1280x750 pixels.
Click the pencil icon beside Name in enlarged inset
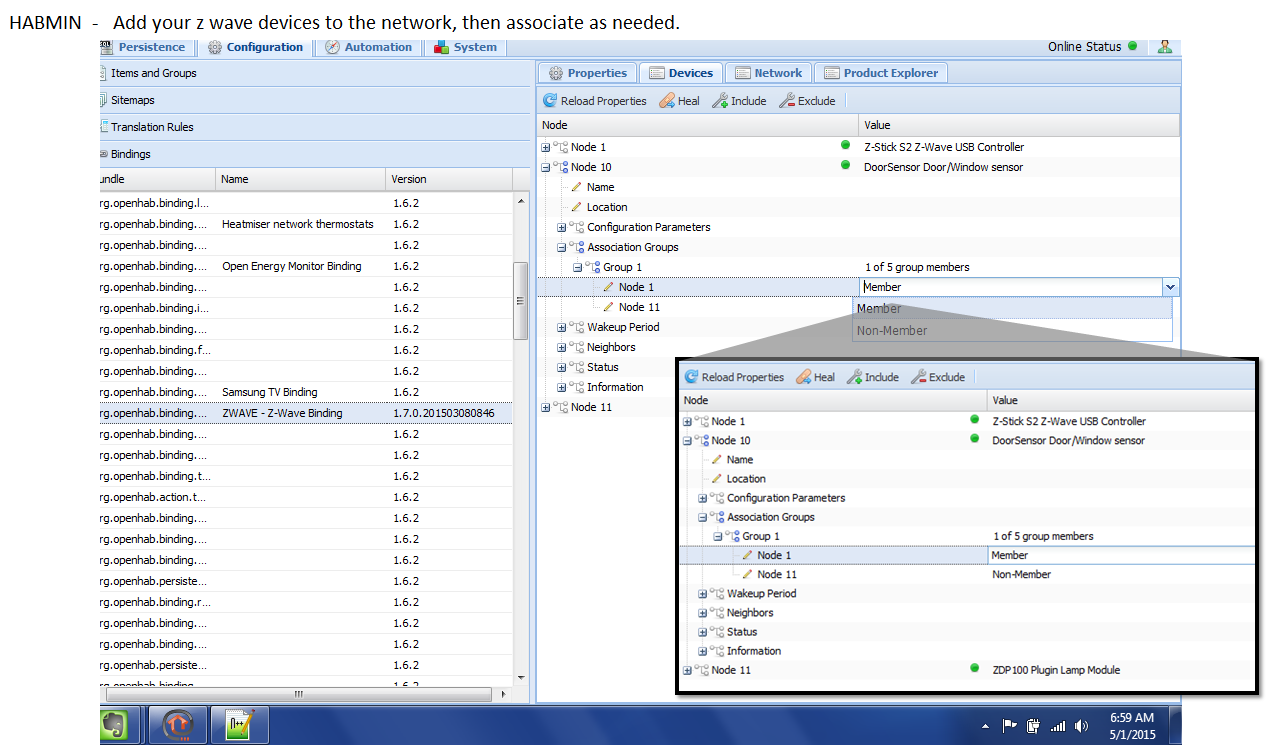tap(716, 459)
